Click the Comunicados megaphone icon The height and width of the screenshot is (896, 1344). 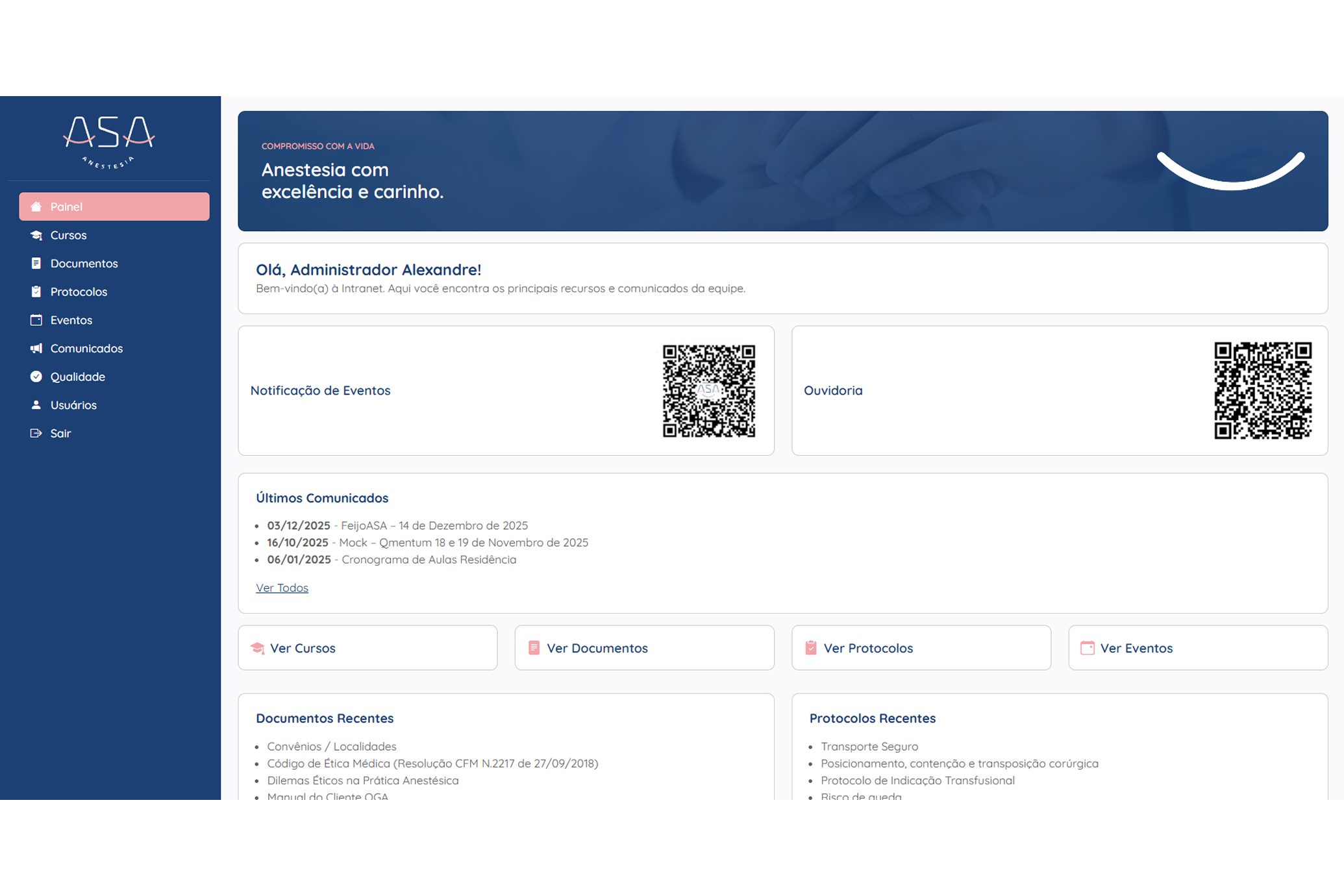[x=36, y=348]
